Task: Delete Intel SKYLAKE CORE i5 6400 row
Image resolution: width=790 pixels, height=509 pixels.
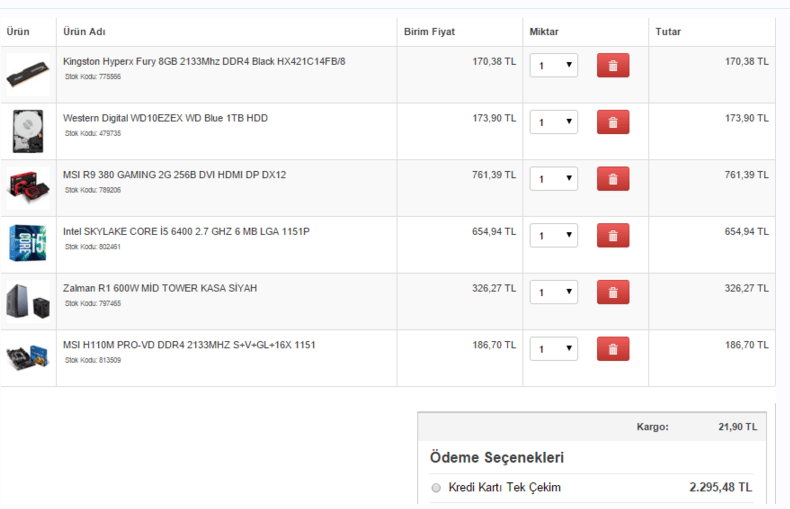Action: [x=613, y=235]
